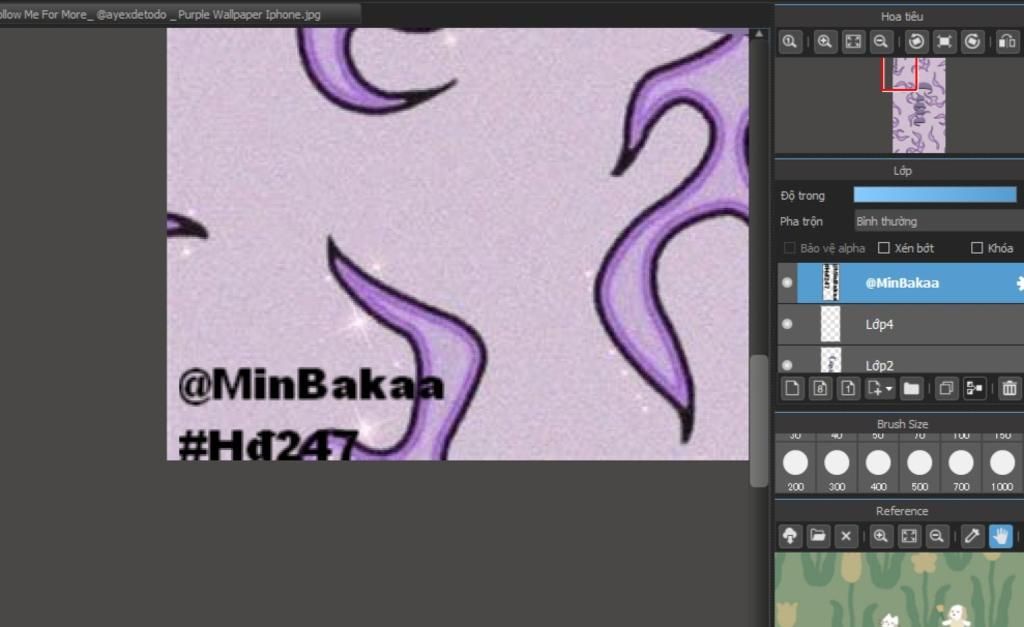Screen dimensions: 1024x627
Task: Duplicate the selected layer
Action: click(946, 389)
